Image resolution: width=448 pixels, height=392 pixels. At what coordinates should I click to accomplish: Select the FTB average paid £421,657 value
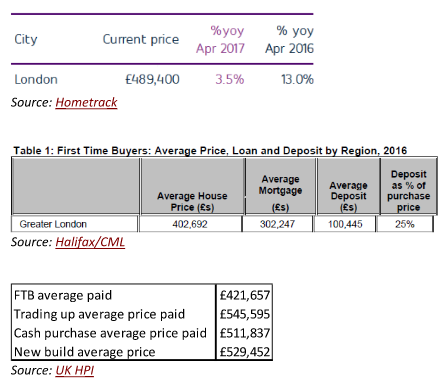pyautogui.click(x=245, y=295)
